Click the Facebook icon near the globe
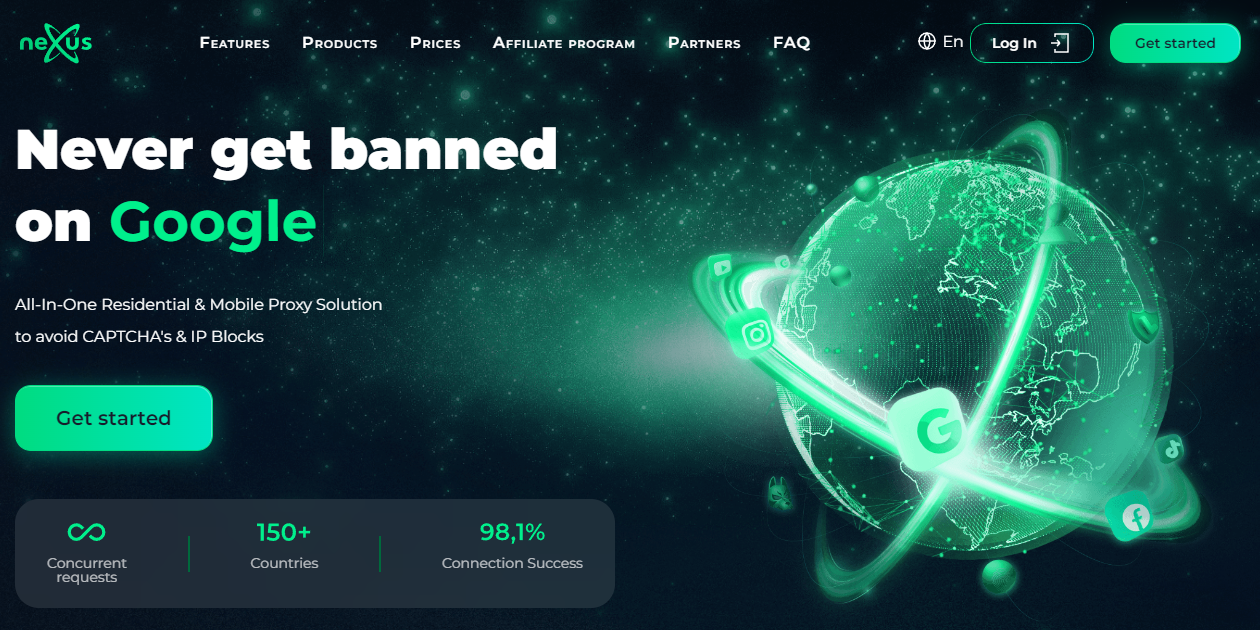Screen dimensions: 1260x630 point(1135,517)
